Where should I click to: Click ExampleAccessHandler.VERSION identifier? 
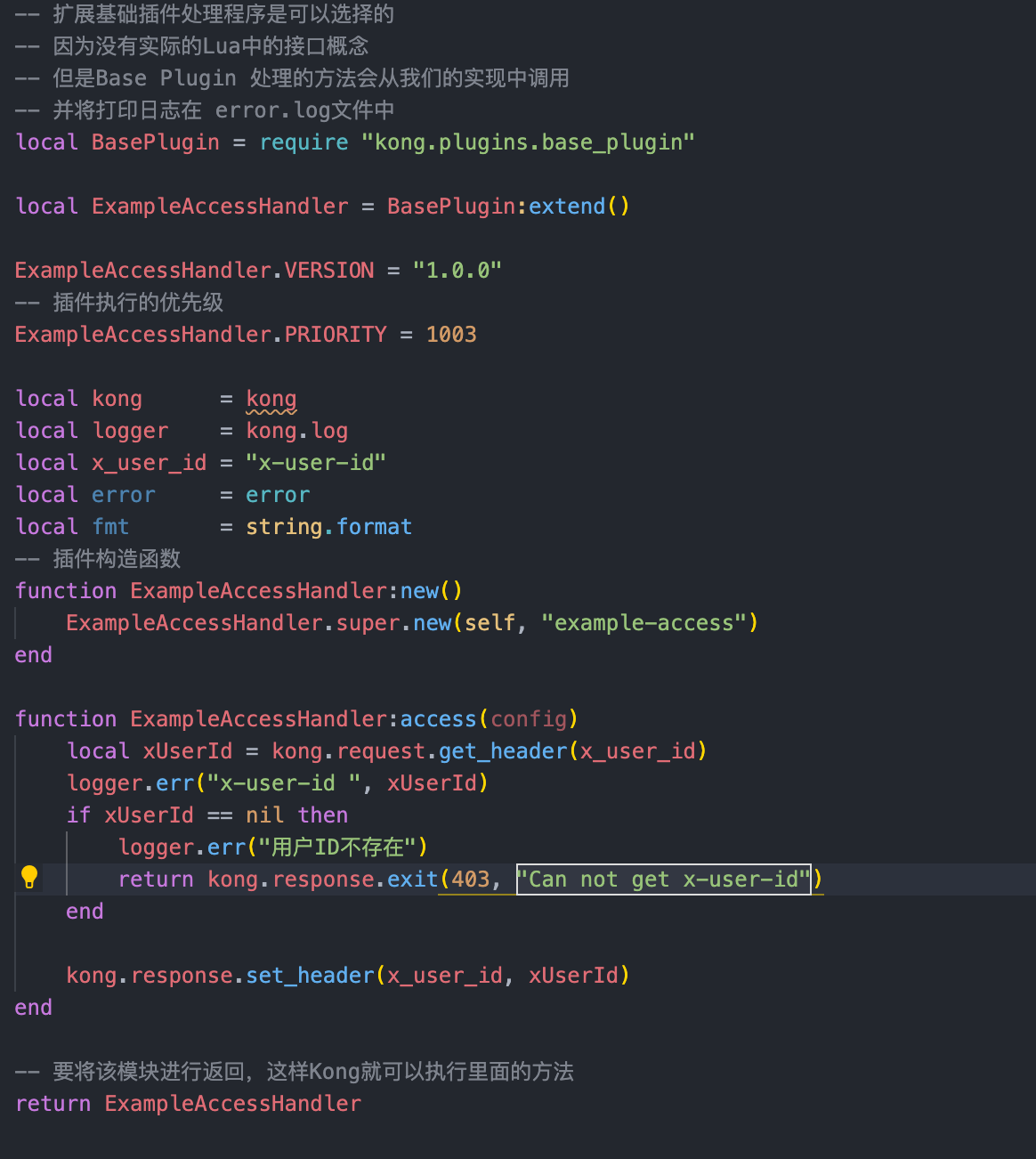195,271
